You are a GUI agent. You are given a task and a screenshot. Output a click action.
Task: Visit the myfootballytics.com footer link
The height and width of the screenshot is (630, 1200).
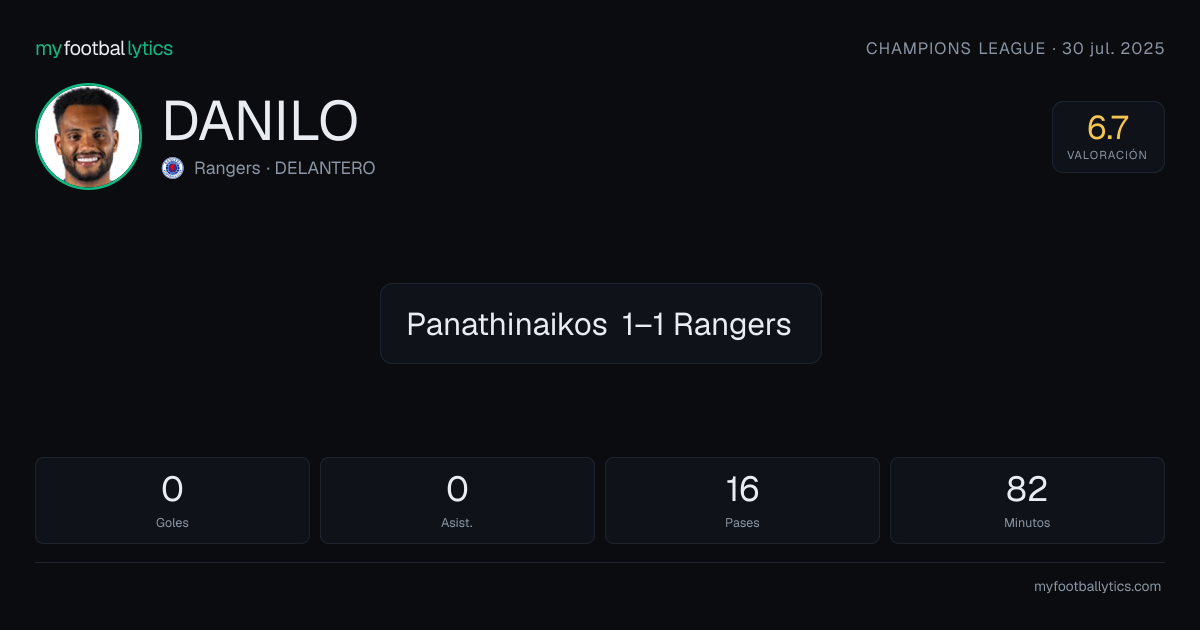[x=1097, y=587]
